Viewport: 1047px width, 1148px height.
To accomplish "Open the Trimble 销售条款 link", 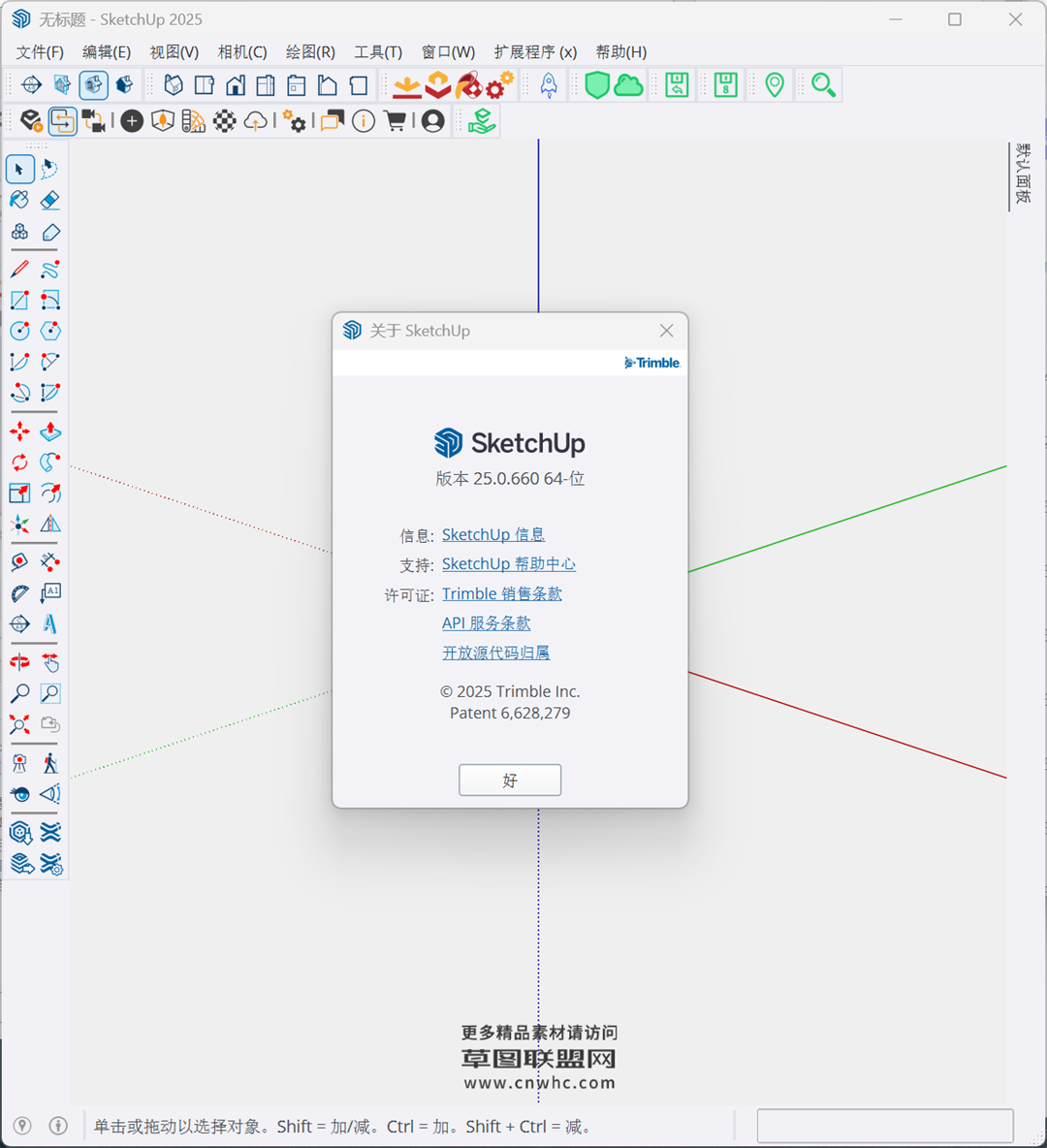I will (501, 593).
